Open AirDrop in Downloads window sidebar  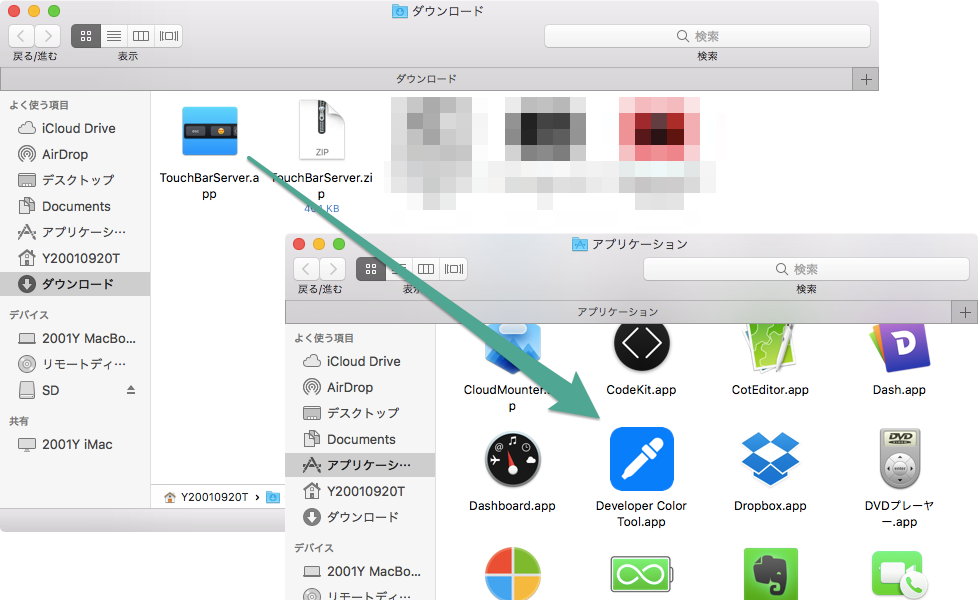pos(75,154)
